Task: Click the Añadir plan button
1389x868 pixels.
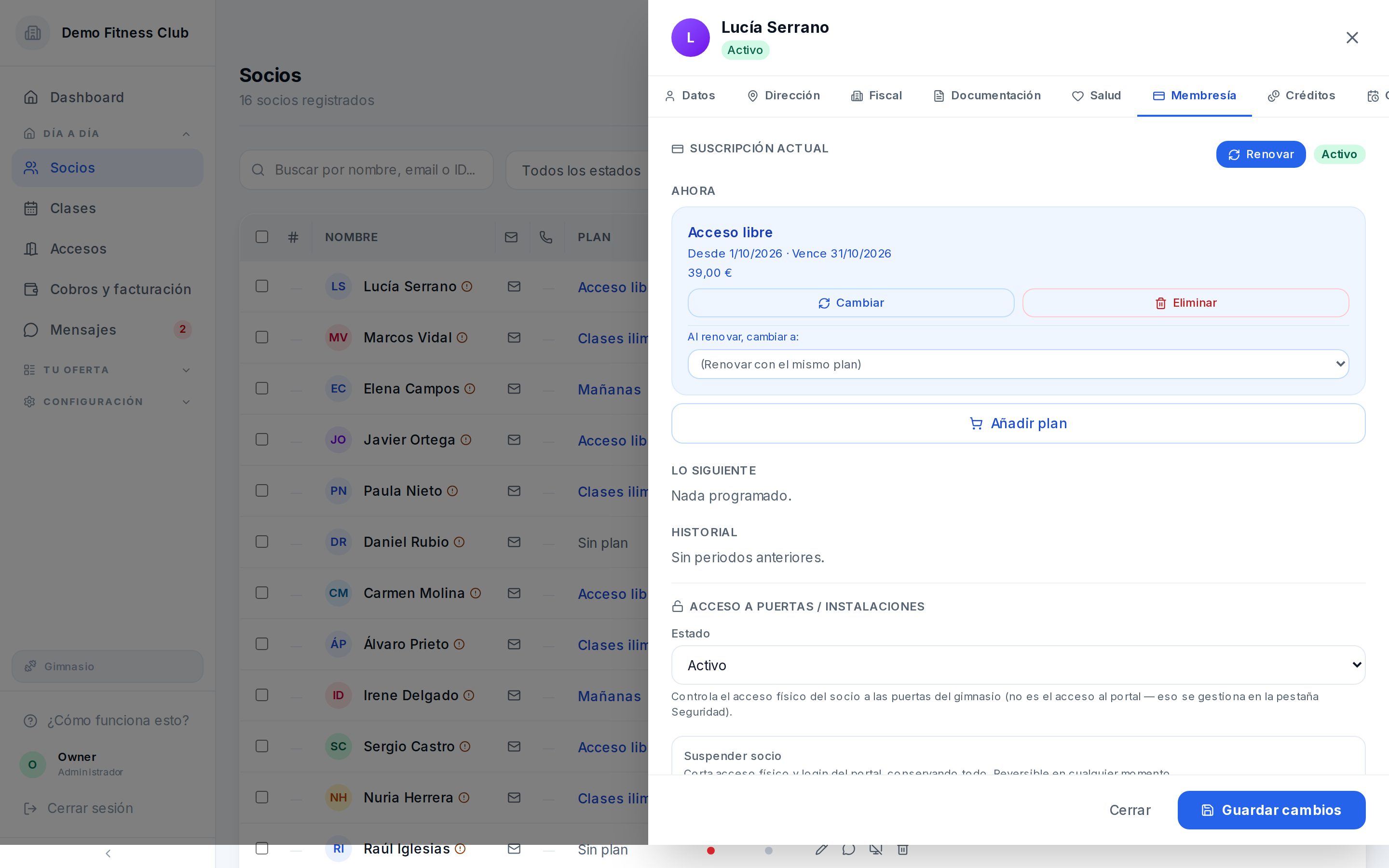Action: [1018, 423]
